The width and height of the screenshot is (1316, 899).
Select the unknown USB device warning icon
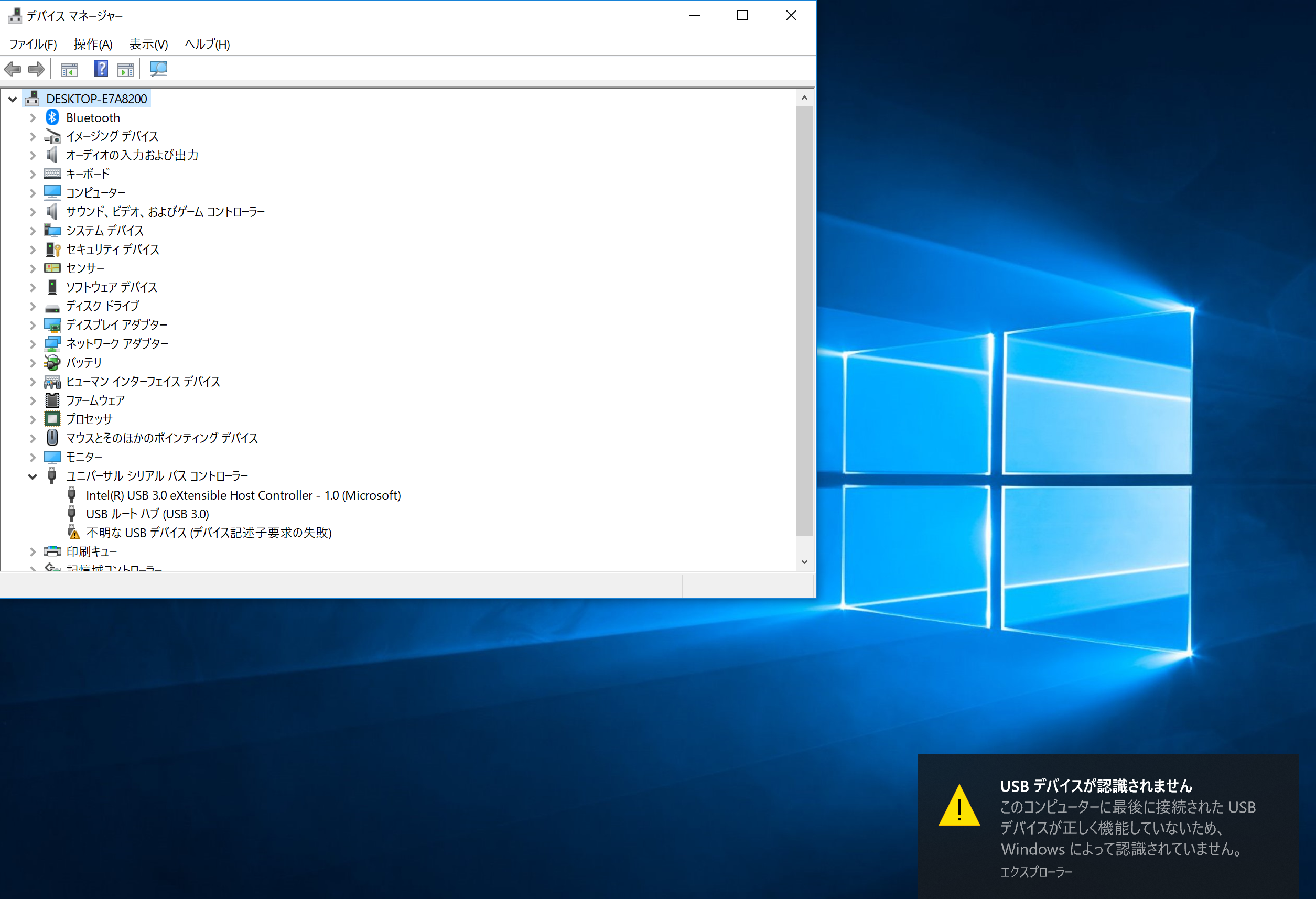(73, 533)
